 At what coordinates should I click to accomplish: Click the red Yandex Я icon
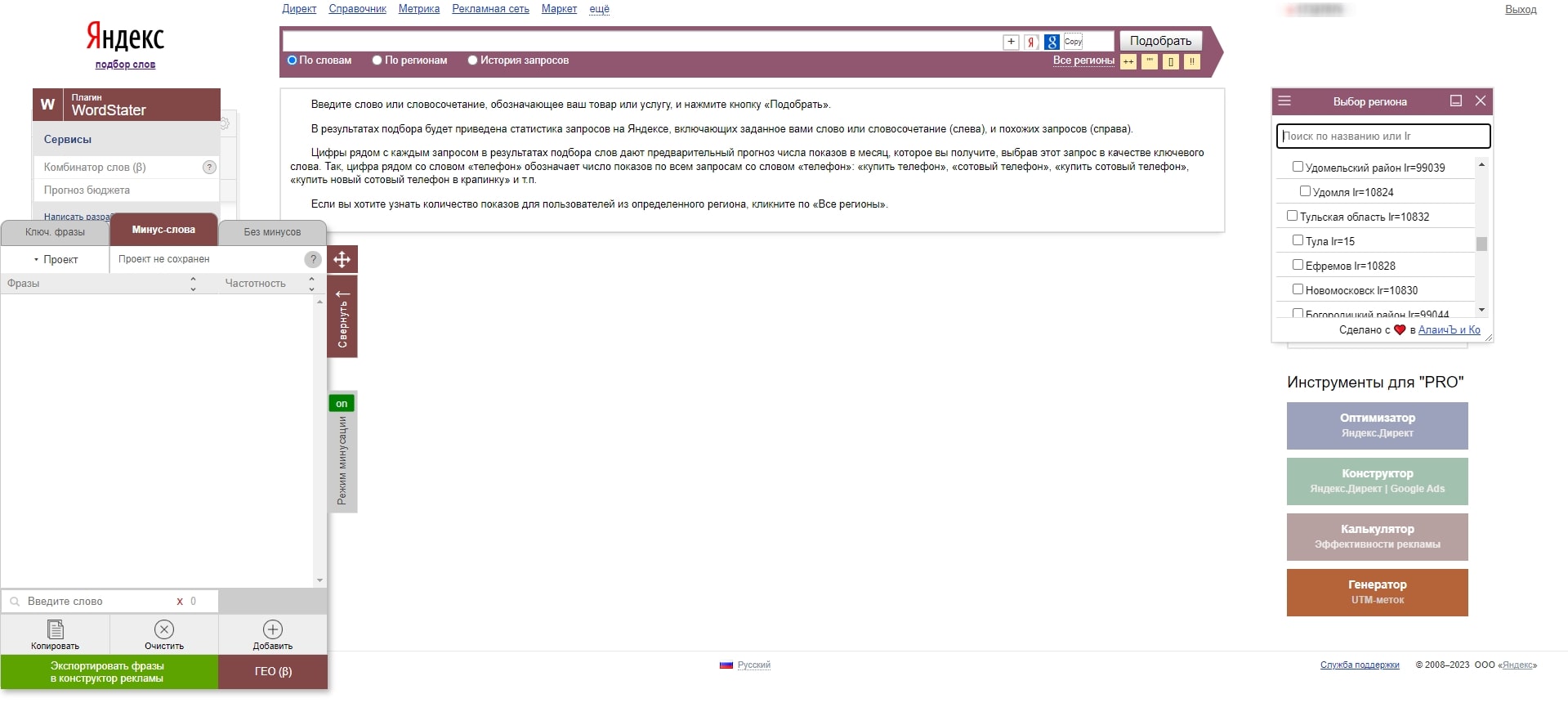click(x=1031, y=42)
